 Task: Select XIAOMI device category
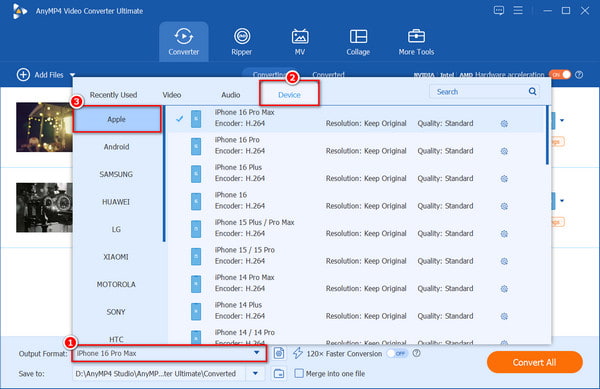coord(117,257)
